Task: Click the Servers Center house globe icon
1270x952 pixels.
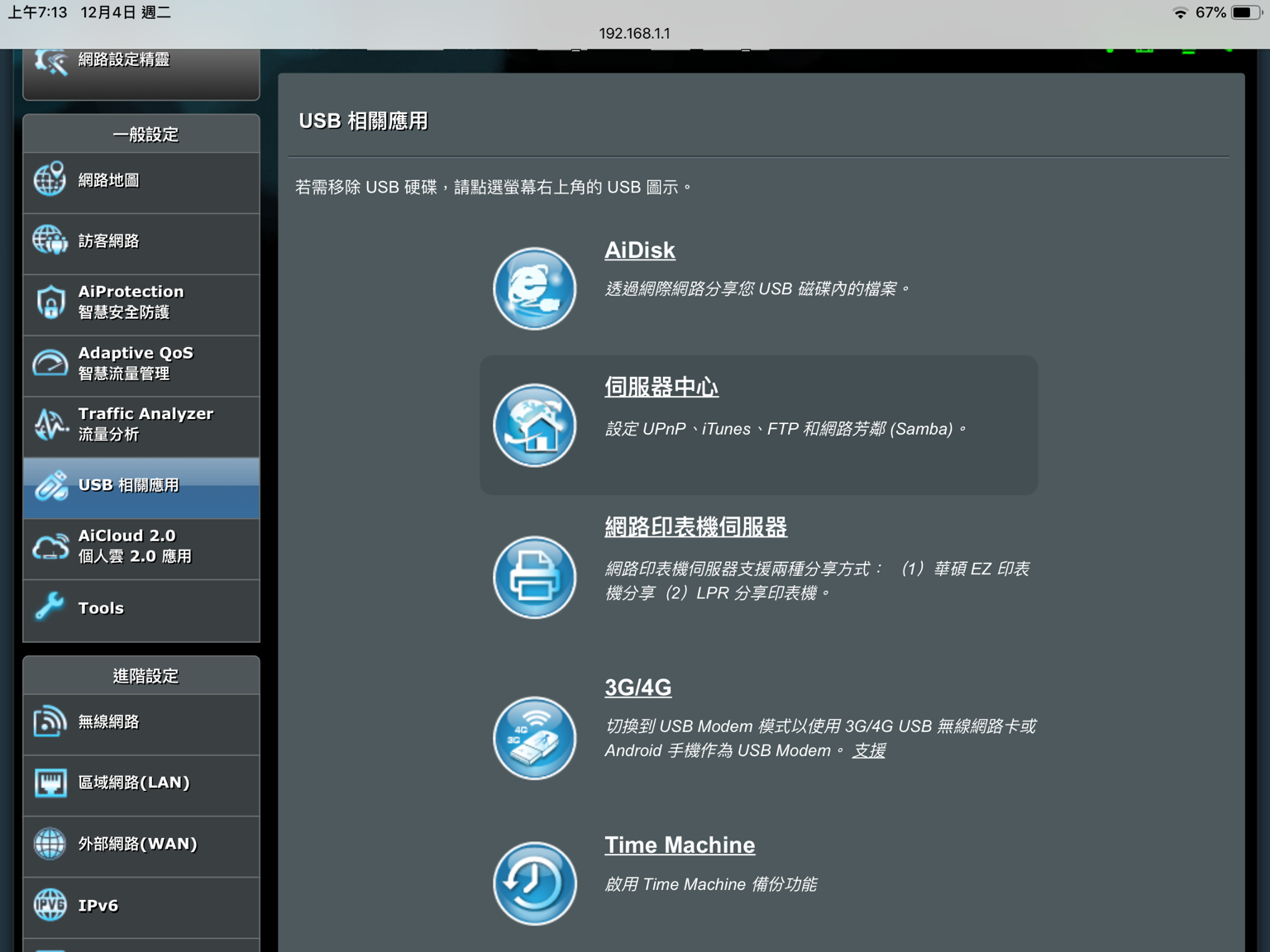Action: (x=534, y=425)
